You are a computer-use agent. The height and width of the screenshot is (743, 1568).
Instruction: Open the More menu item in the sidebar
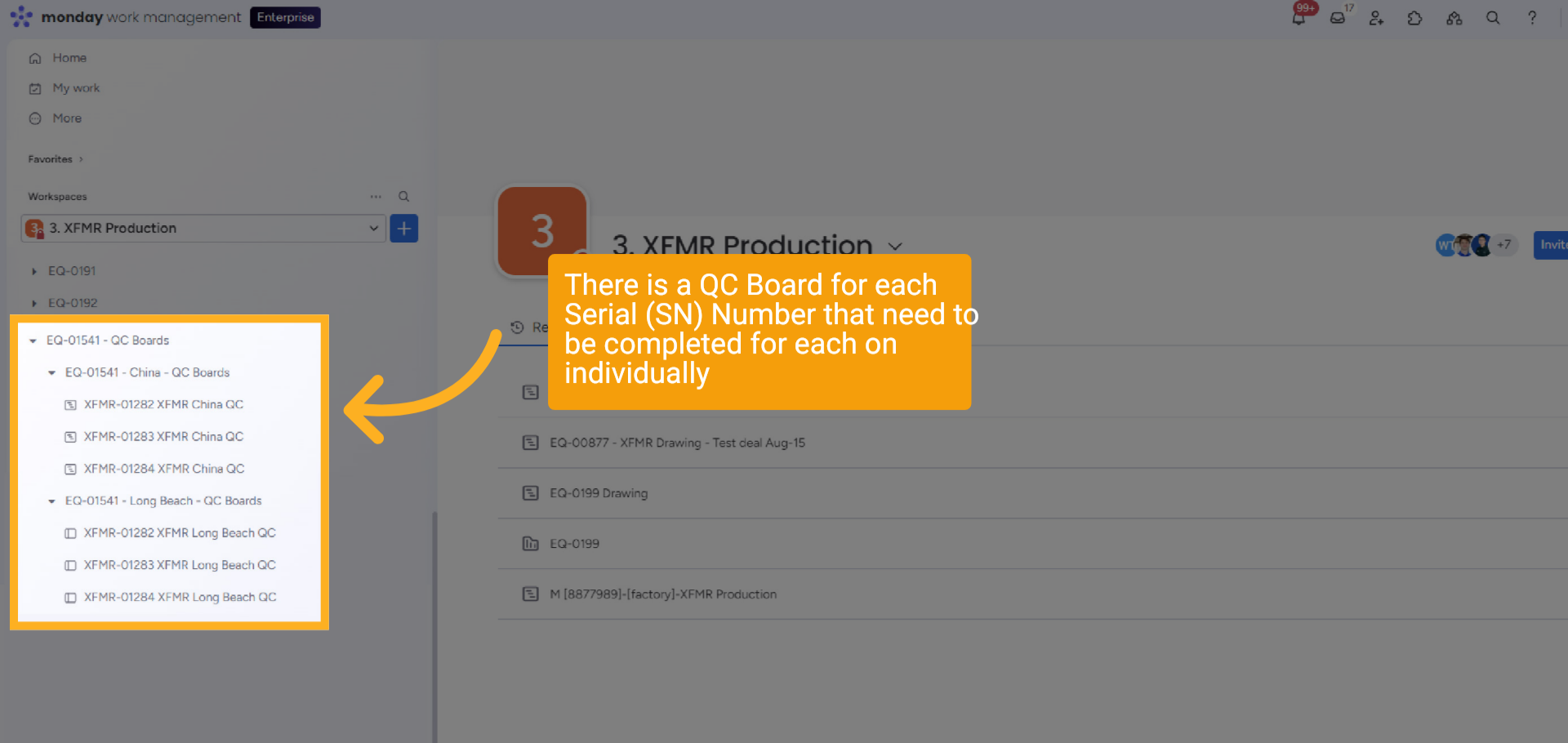(x=67, y=118)
